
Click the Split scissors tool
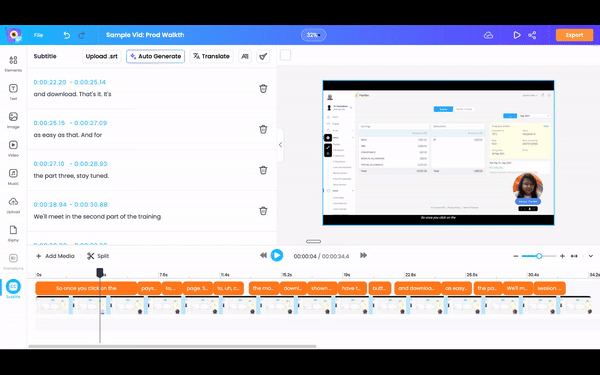tap(98, 256)
